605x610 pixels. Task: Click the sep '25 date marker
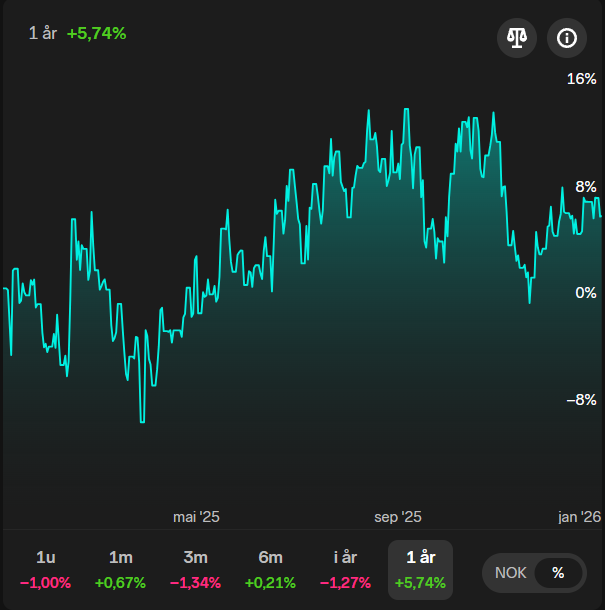(398, 517)
